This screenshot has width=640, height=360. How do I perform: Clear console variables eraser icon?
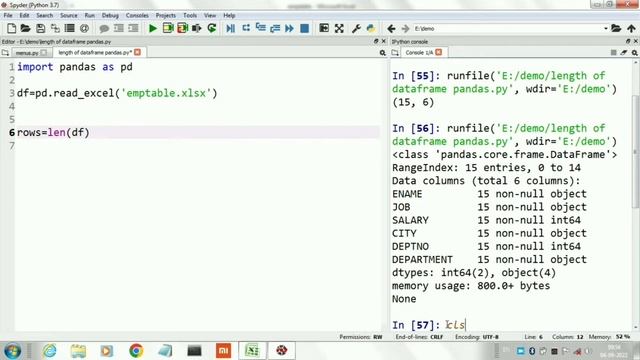tap(624, 53)
